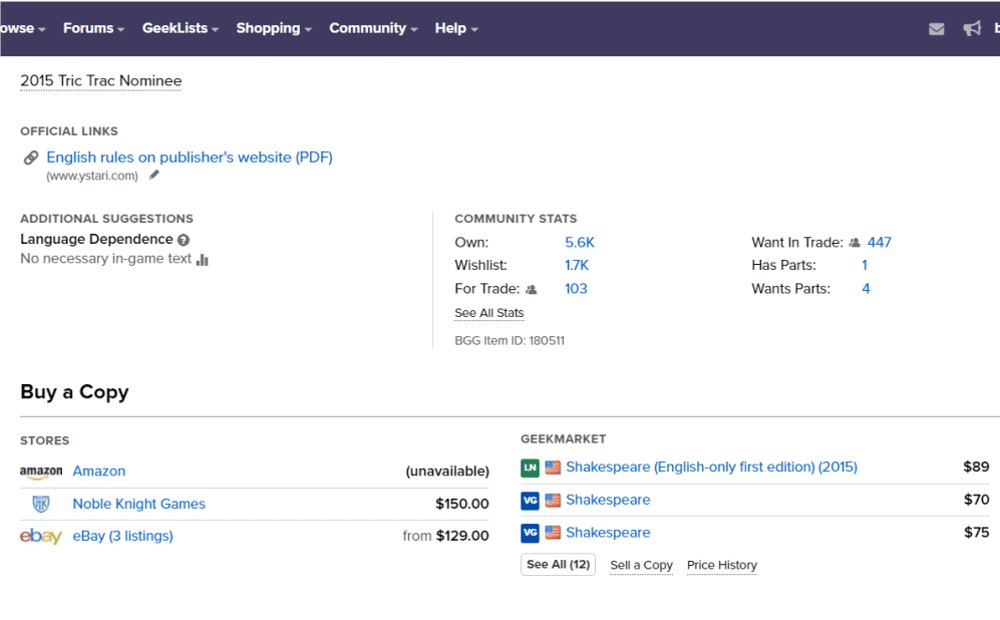Screen dimensions: 1000x620
Task: Click the VG badge on the $70 listing
Action: 530,500
